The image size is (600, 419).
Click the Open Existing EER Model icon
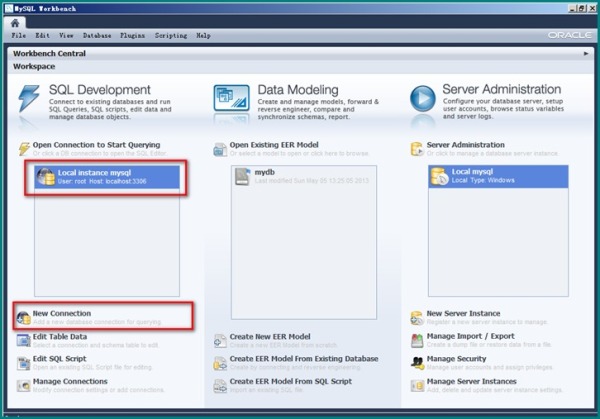pos(220,149)
